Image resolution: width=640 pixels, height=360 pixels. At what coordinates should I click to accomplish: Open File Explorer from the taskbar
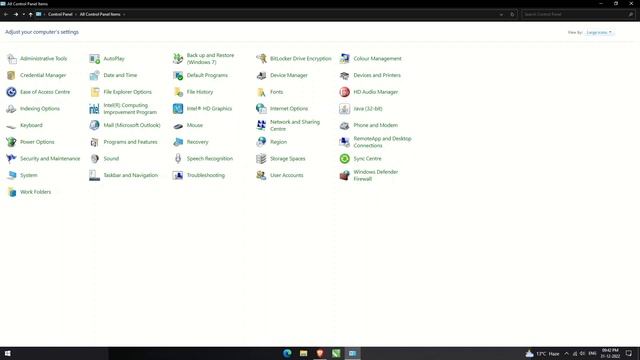pos(304,353)
